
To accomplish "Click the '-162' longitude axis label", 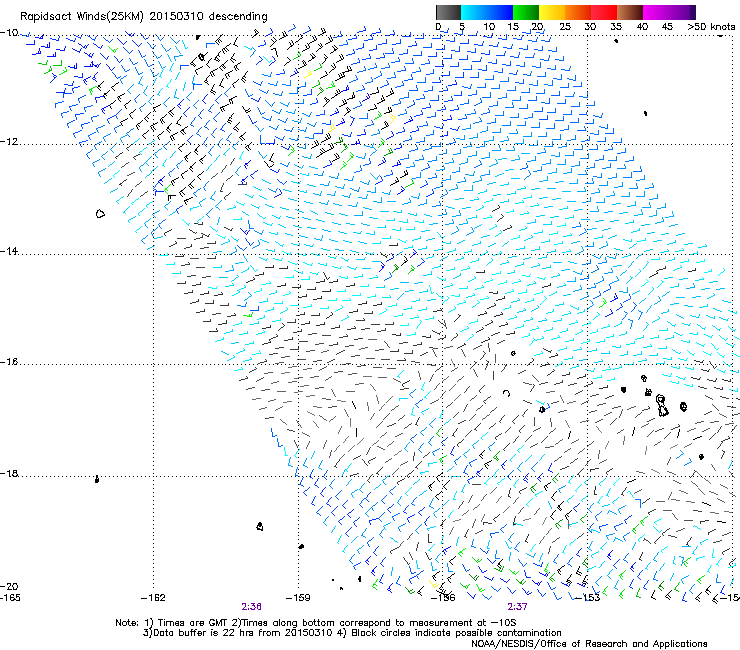I will coord(153,598).
